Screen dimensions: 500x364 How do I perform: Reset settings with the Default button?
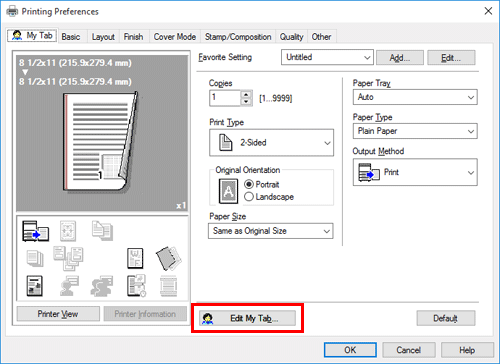coord(446,318)
